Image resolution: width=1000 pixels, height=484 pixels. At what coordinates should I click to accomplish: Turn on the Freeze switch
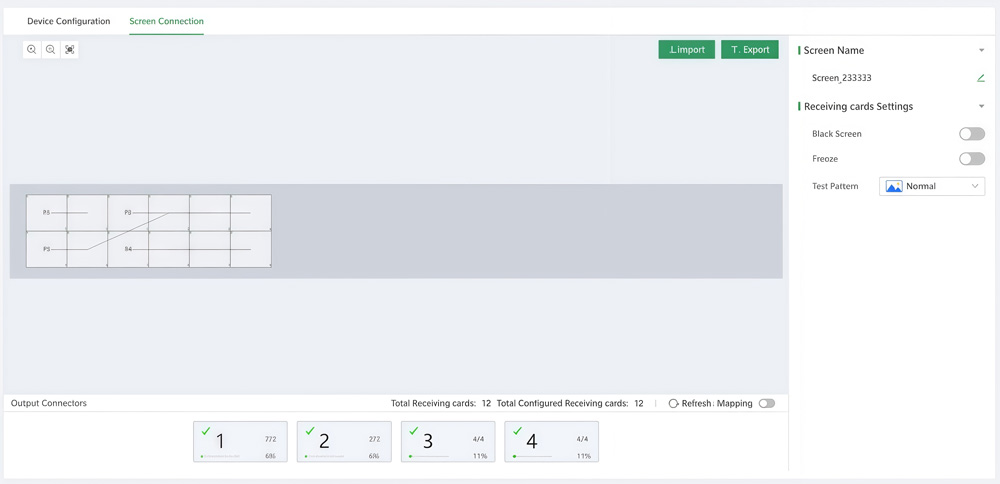[971, 159]
